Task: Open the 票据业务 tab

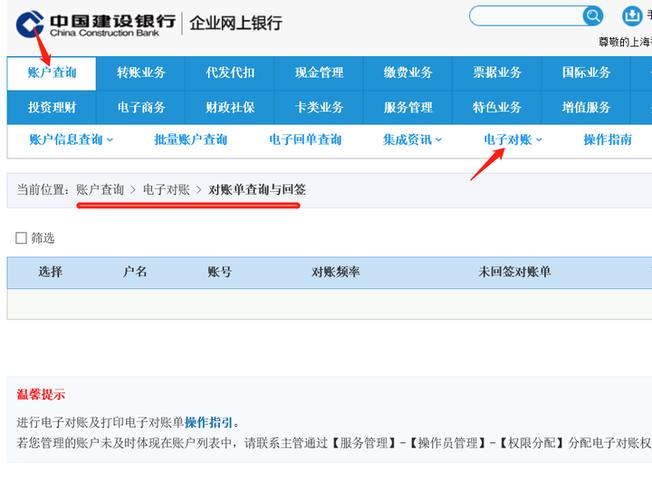Action: [x=497, y=73]
